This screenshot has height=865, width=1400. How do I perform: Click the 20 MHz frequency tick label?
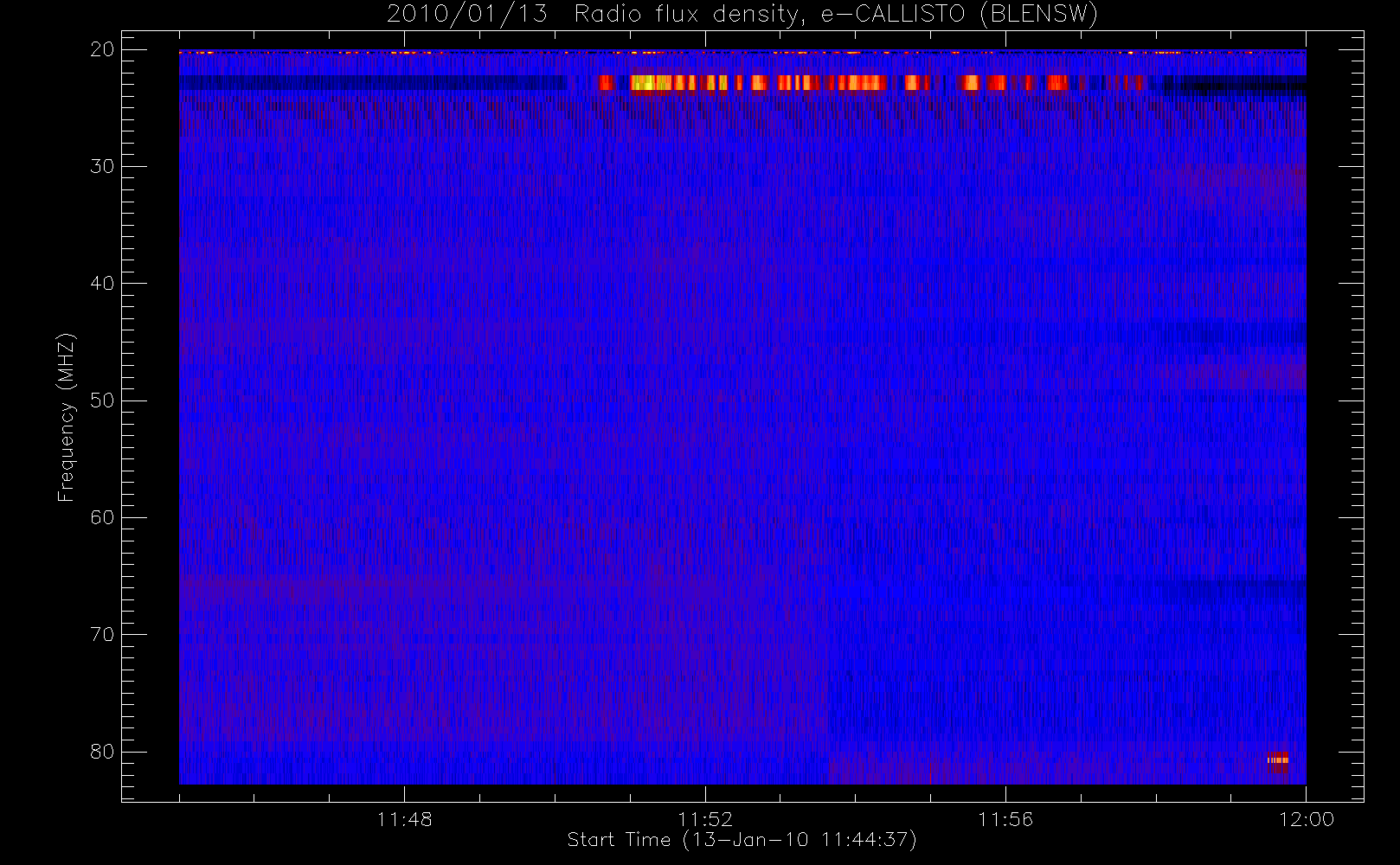[102, 49]
